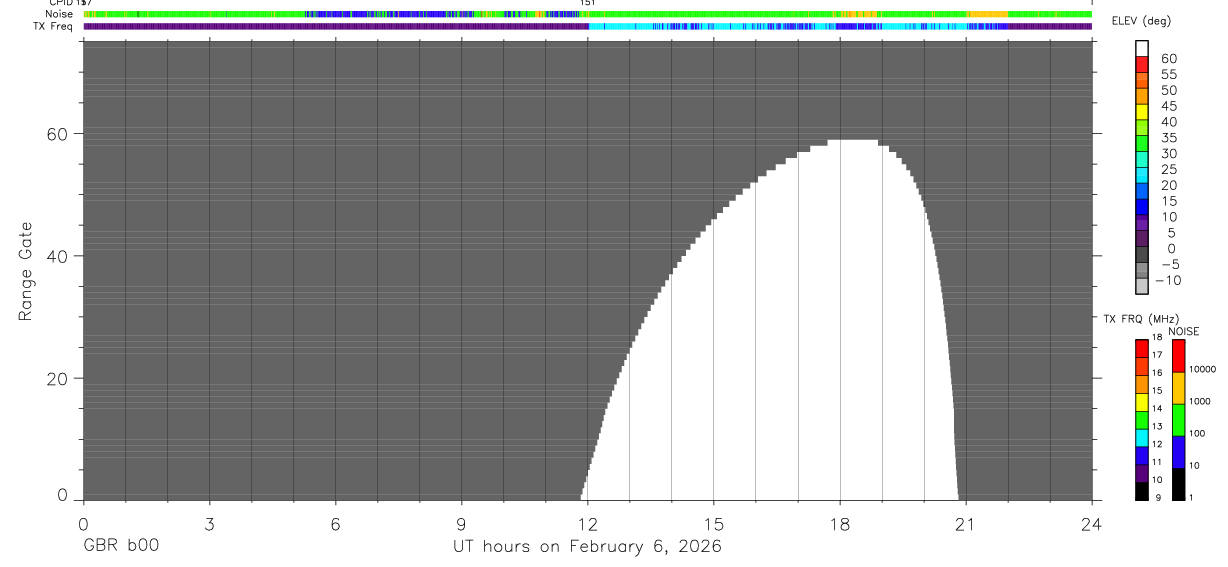Pick the light gray bottom segment of ELEV bar
The width and height of the screenshot is (1228, 567).
coord(1142,286)
